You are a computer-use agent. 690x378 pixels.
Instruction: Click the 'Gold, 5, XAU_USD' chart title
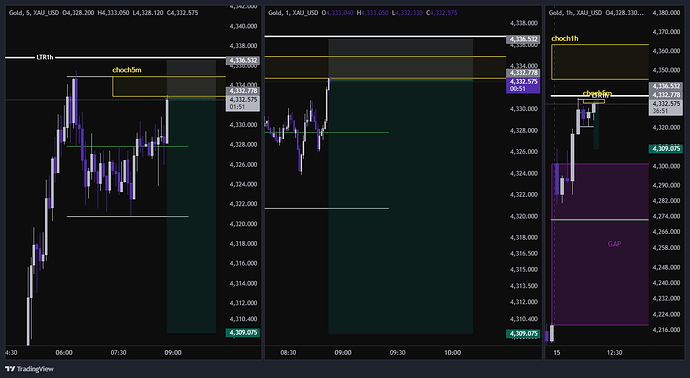(33, 13)
